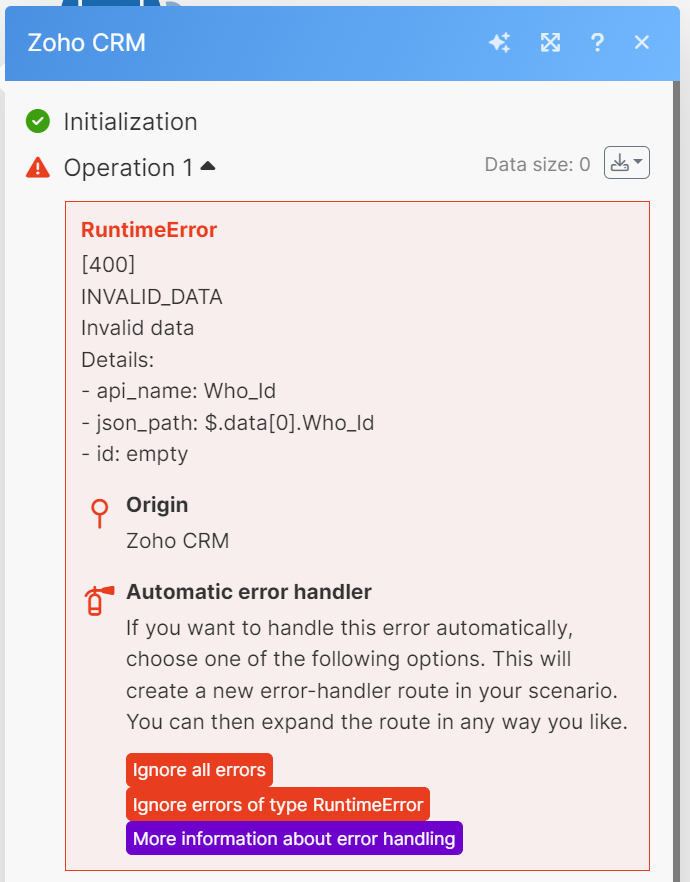Image resolution: width=690 pixels, height=882 pixels.
Task: Collapse Operation 1 using the caret arrow
Action: tap(208, 166)
